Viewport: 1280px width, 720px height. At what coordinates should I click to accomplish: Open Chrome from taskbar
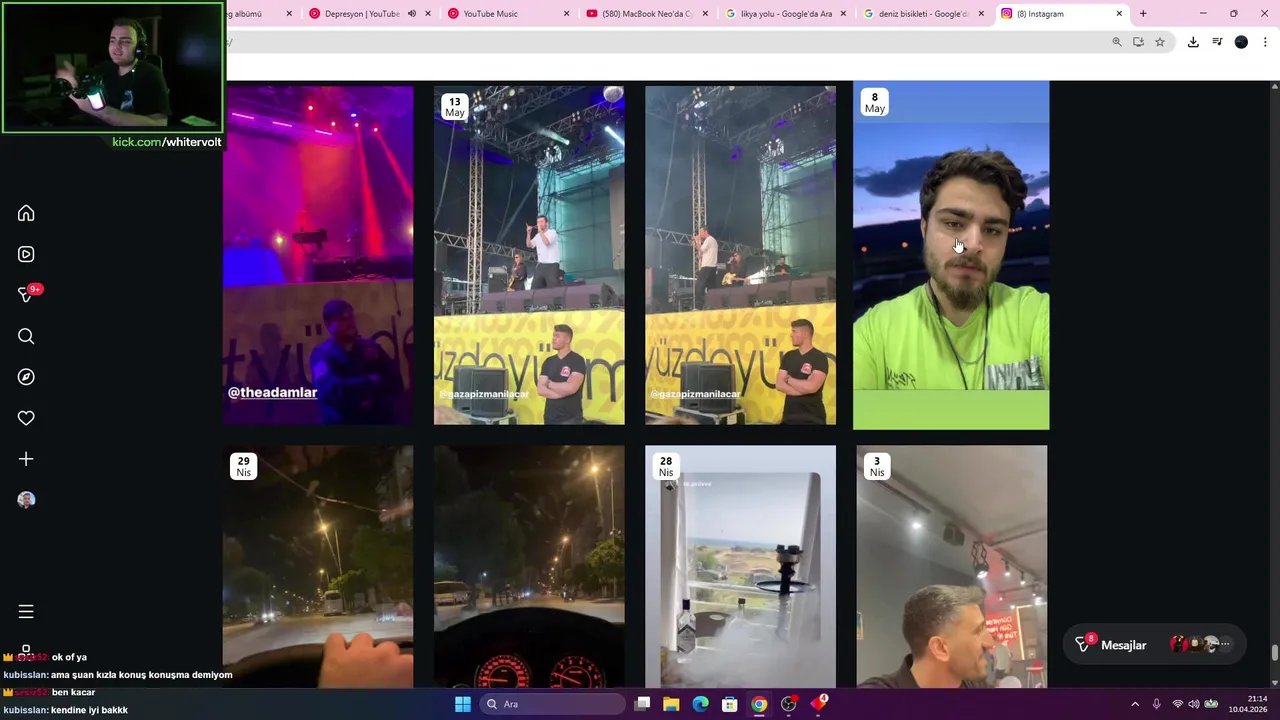[x=759, y=704]
